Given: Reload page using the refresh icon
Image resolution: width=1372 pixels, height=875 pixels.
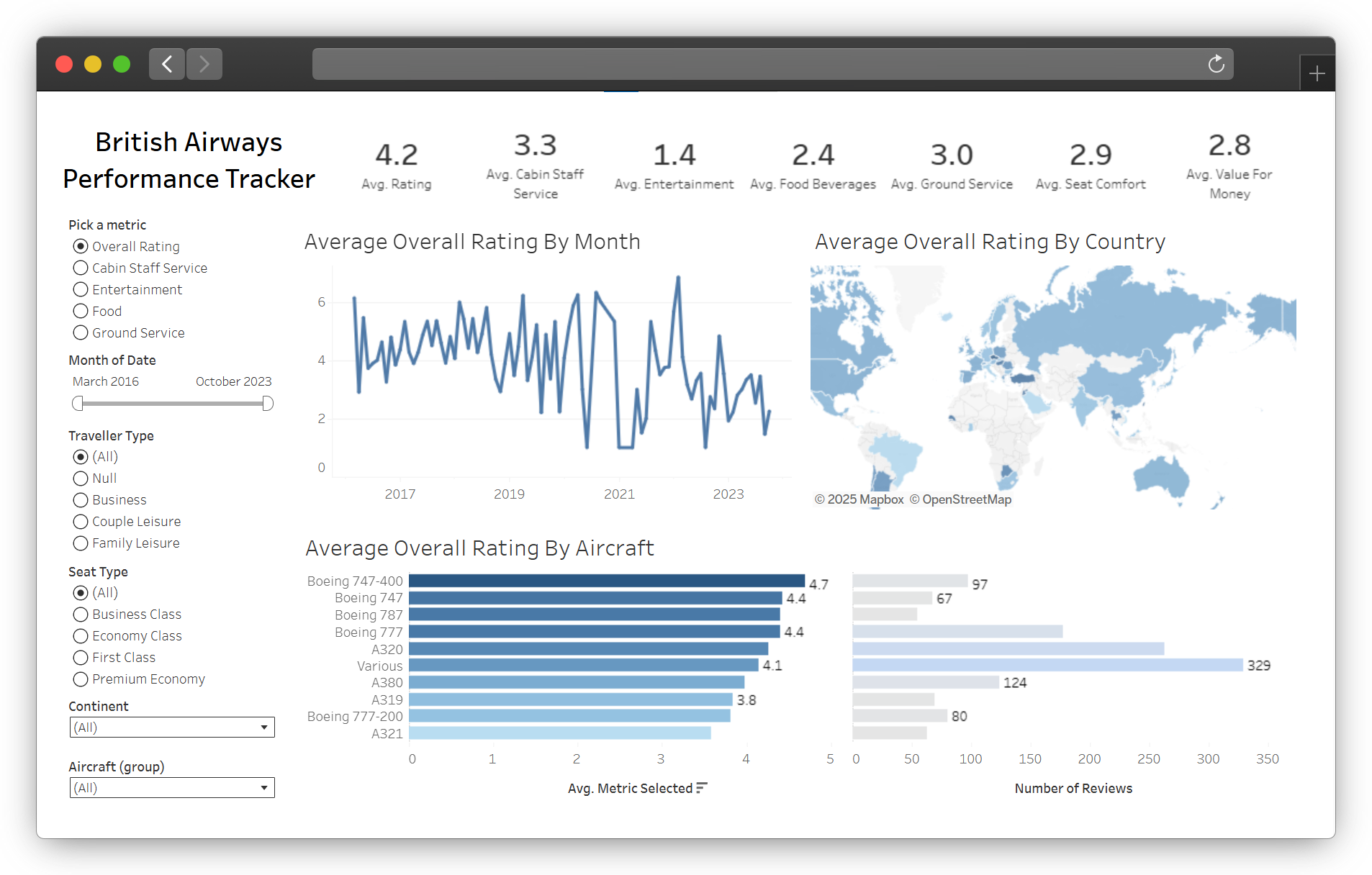Looking at the screenshot, I should pyautogui.click(x=1216, y=64).
